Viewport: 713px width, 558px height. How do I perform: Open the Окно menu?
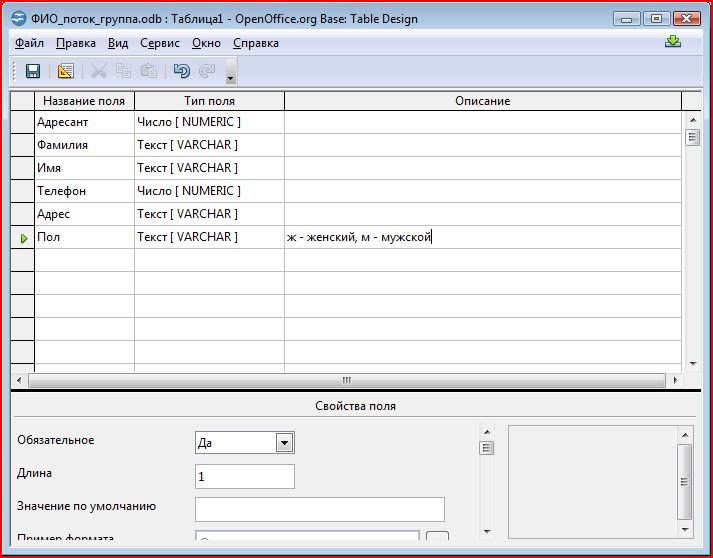206,43
